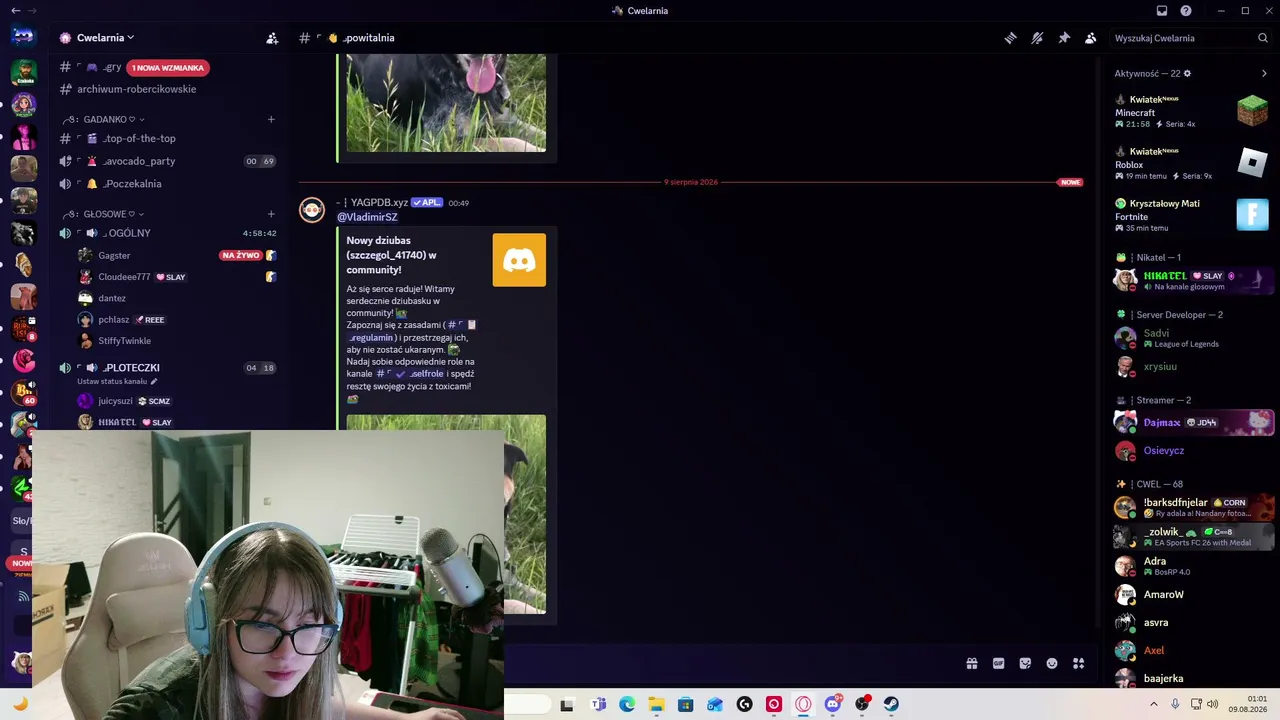Open the GIF picker button
The width and height of the screenshot is (1280, 720).
click(x=998, y=663)
